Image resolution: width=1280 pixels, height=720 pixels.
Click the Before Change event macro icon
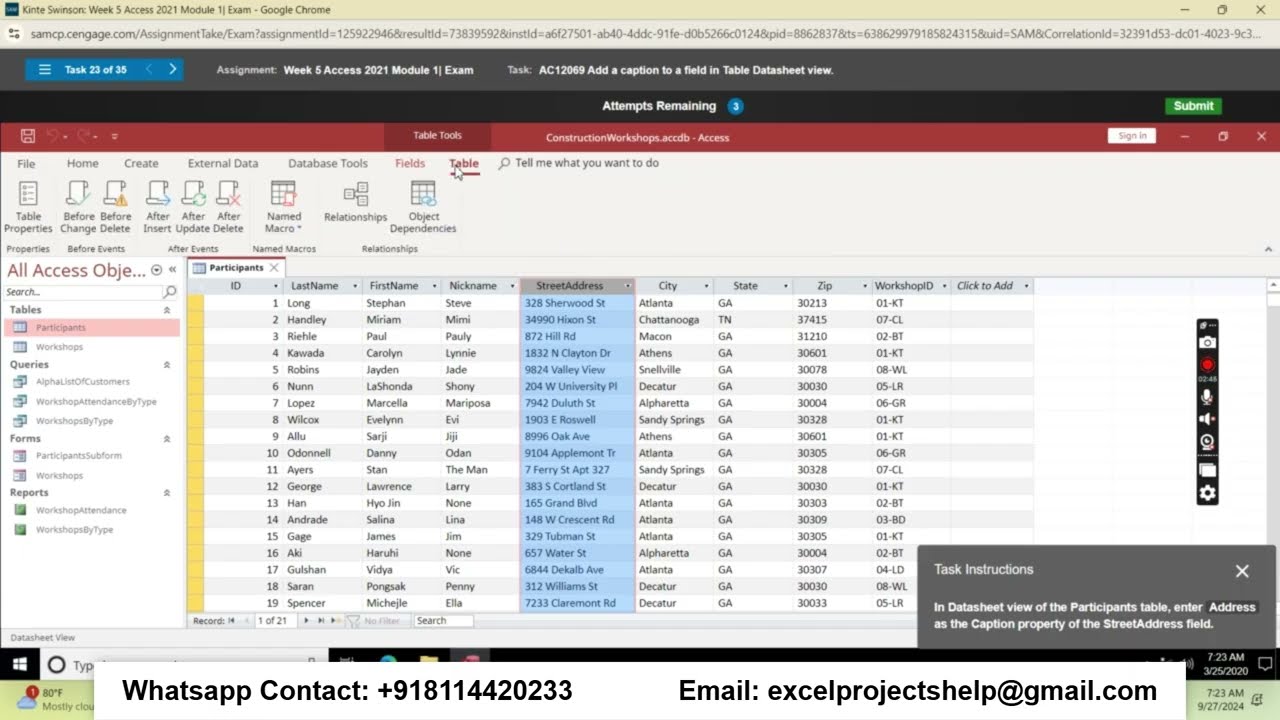point(78,208)
